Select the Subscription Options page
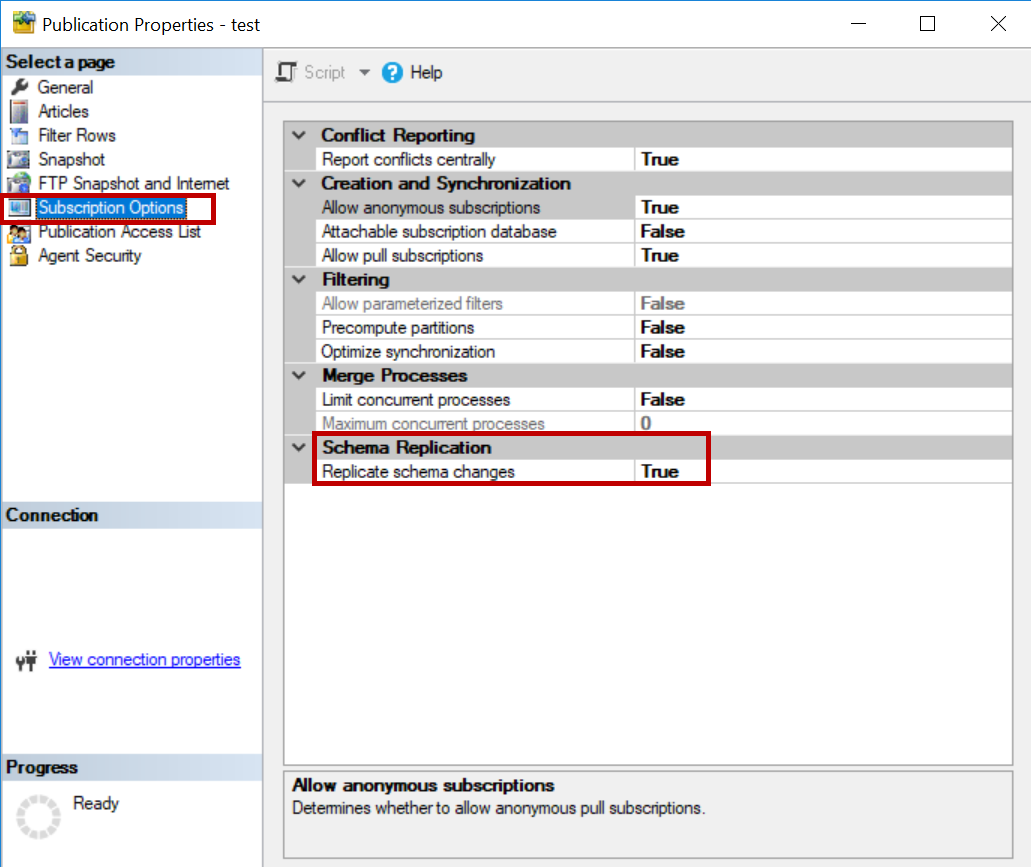The image size is (1031, 867). coord(110,208)
